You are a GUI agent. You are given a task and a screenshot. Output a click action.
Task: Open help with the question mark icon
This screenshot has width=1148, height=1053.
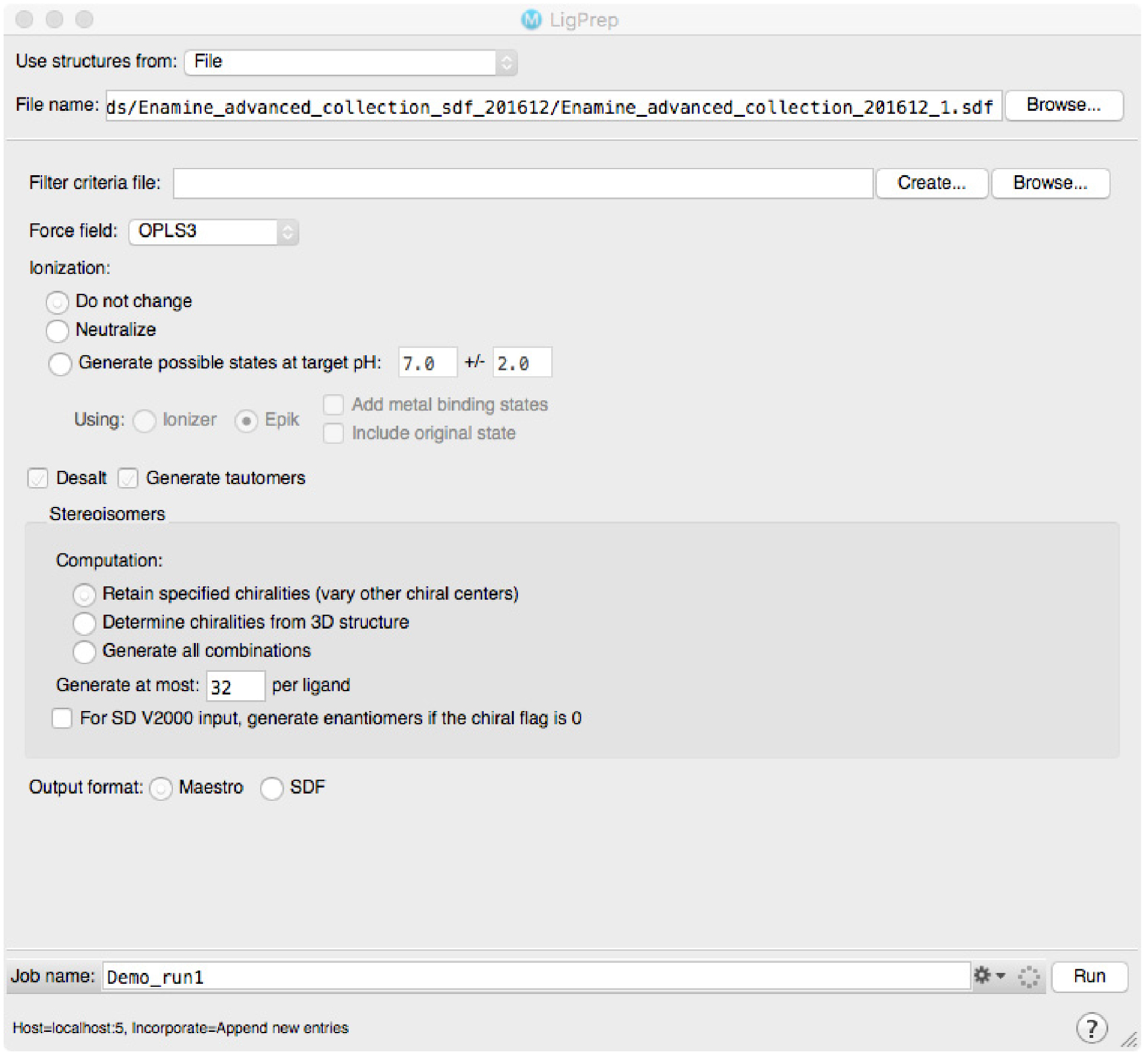pyautogui.click(x=1091, y=1028)
